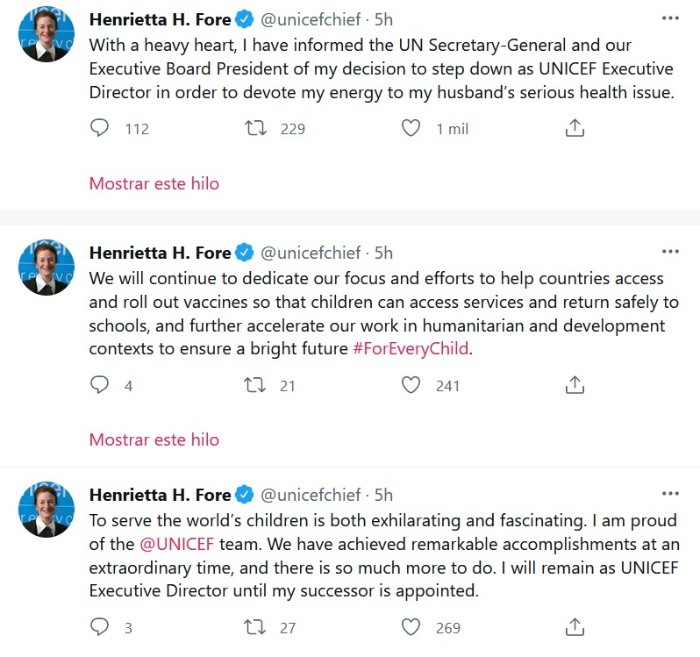Open more options menu on first tweet
700x657 pixels.
pos(670,18)
